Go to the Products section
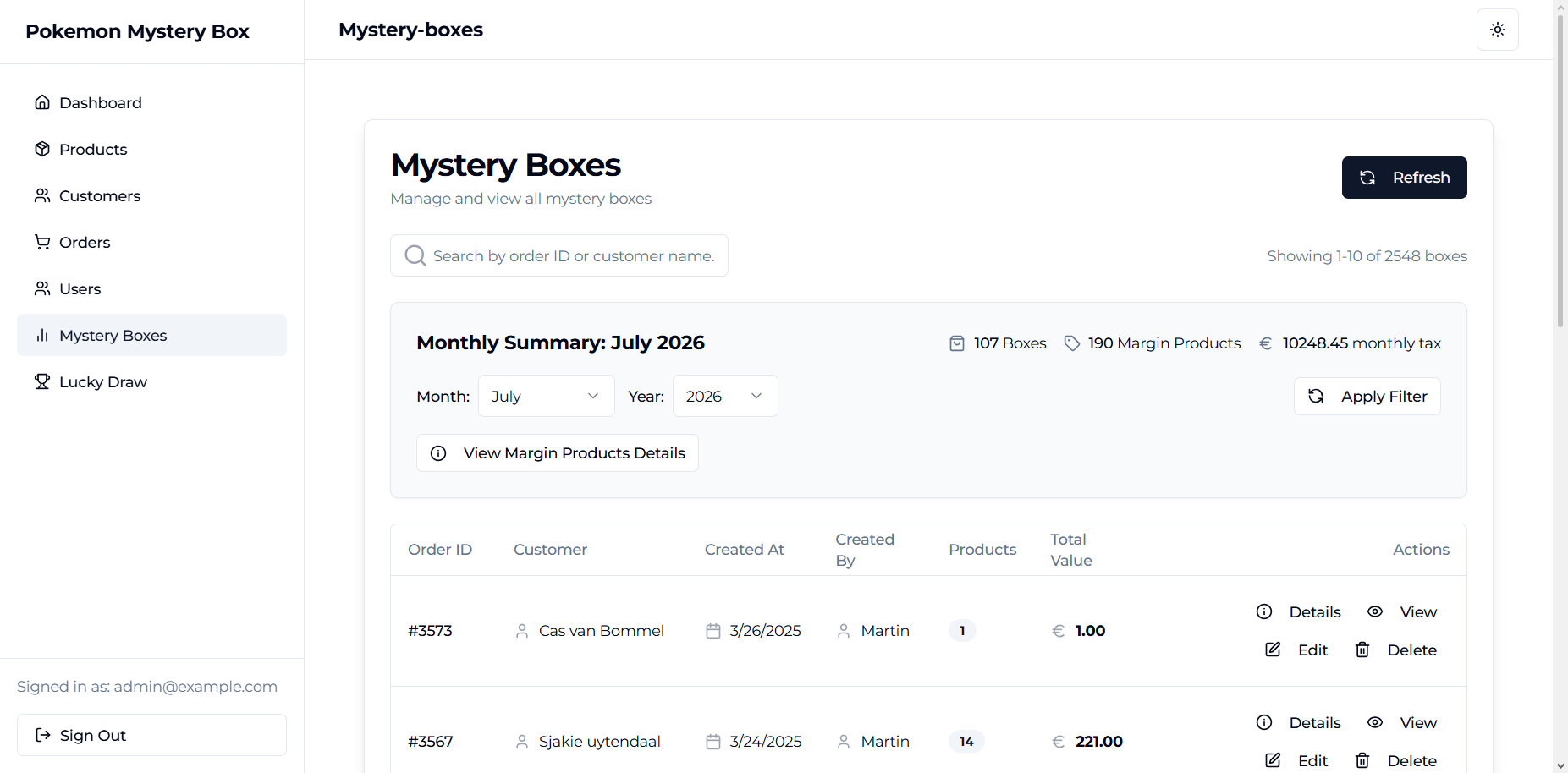Image resolution: width=1568 pixels, height=773 pixels. [151, 149]
